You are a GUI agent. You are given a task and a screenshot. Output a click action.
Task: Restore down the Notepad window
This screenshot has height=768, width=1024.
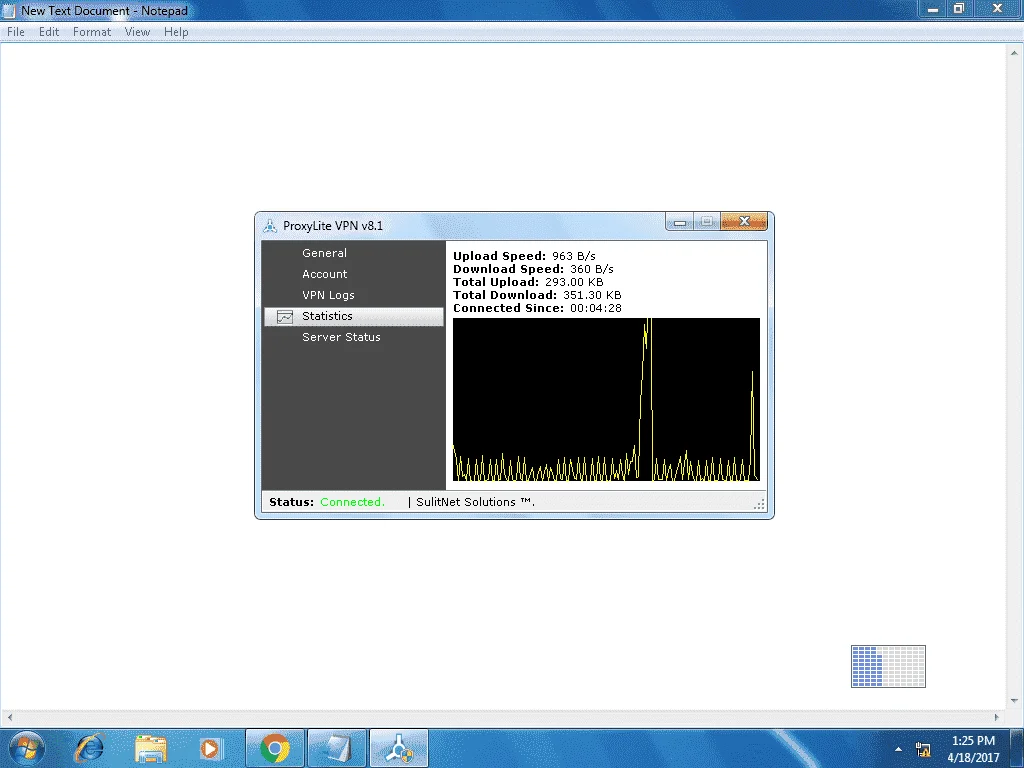coord(959,9)
